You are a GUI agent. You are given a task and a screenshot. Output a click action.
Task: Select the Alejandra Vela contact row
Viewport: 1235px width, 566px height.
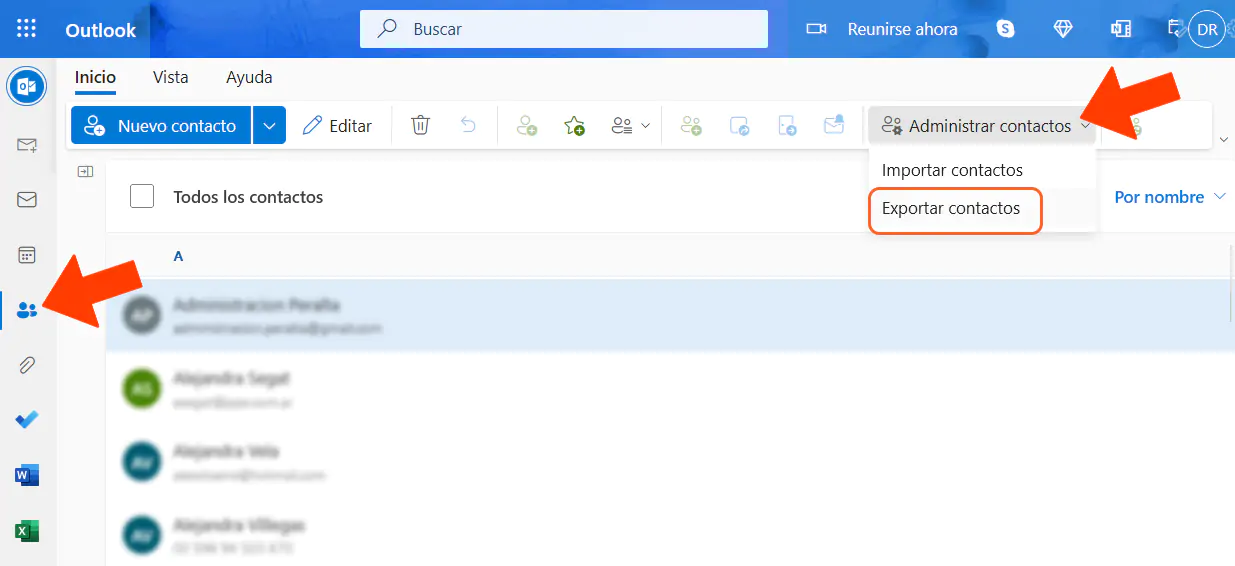[668, 461]
